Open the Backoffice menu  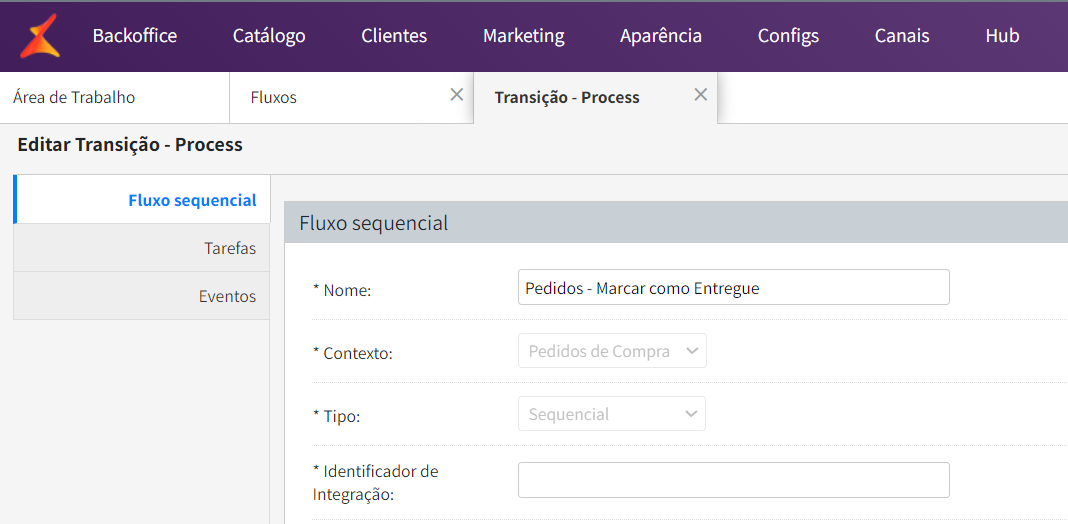click(x=135, y=36)
